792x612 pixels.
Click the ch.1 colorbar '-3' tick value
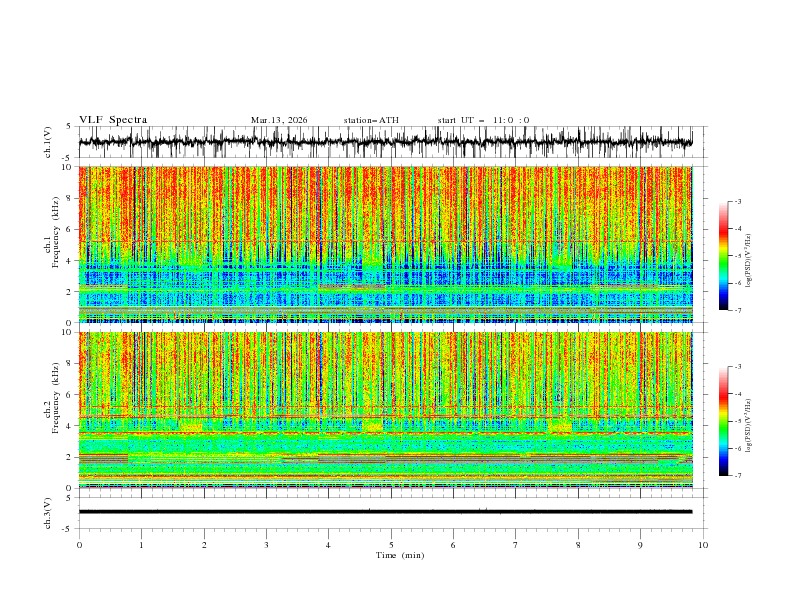pyautogui.click(x=737, y=201)
